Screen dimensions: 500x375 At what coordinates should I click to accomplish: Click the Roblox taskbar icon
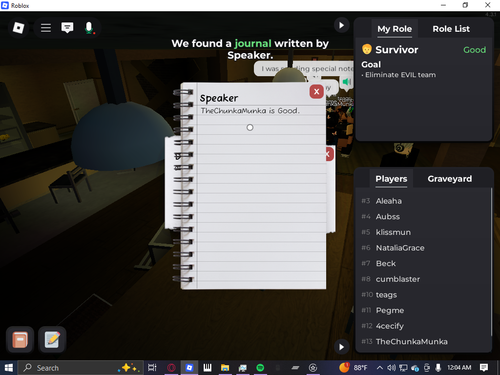(189, 368)
